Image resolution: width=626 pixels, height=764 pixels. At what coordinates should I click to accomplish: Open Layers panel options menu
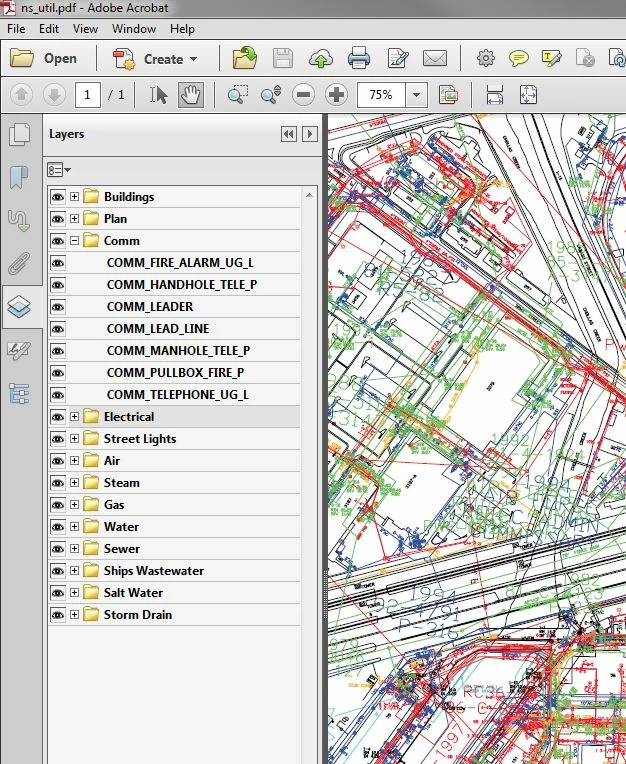click(x=59, y=170)
